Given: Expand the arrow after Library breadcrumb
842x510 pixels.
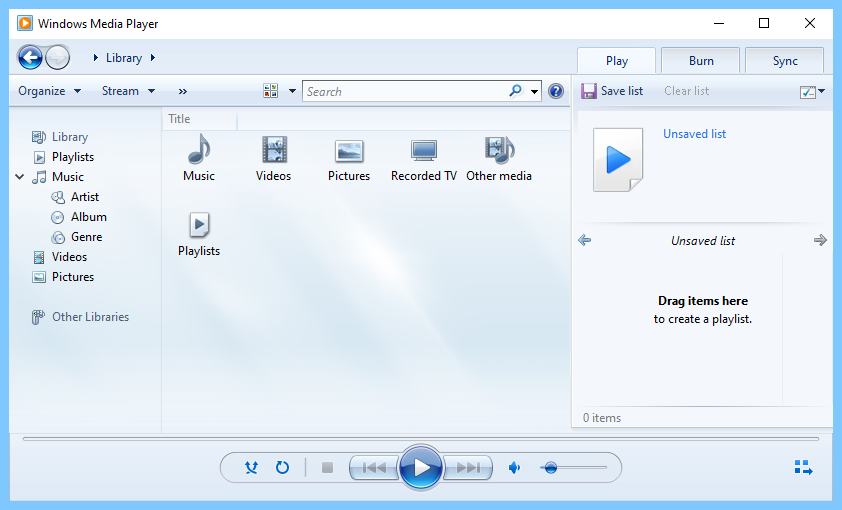Looking at the screenshot, I should pos(153,57).
